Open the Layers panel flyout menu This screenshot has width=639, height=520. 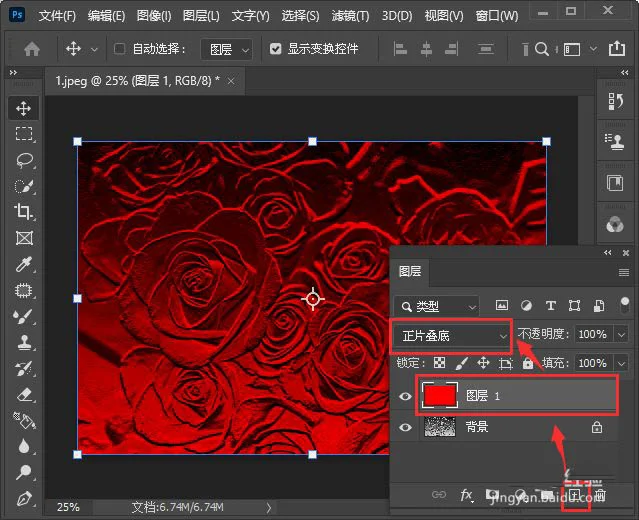pos(624,272)
